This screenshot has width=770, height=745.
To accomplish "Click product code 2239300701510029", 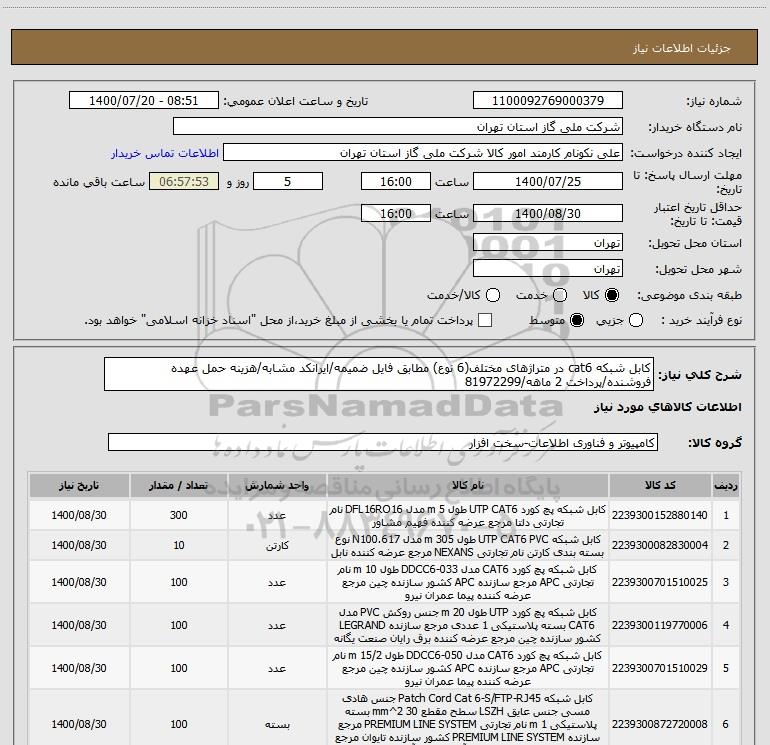I will pyautogui.click(x=660, y=668).
